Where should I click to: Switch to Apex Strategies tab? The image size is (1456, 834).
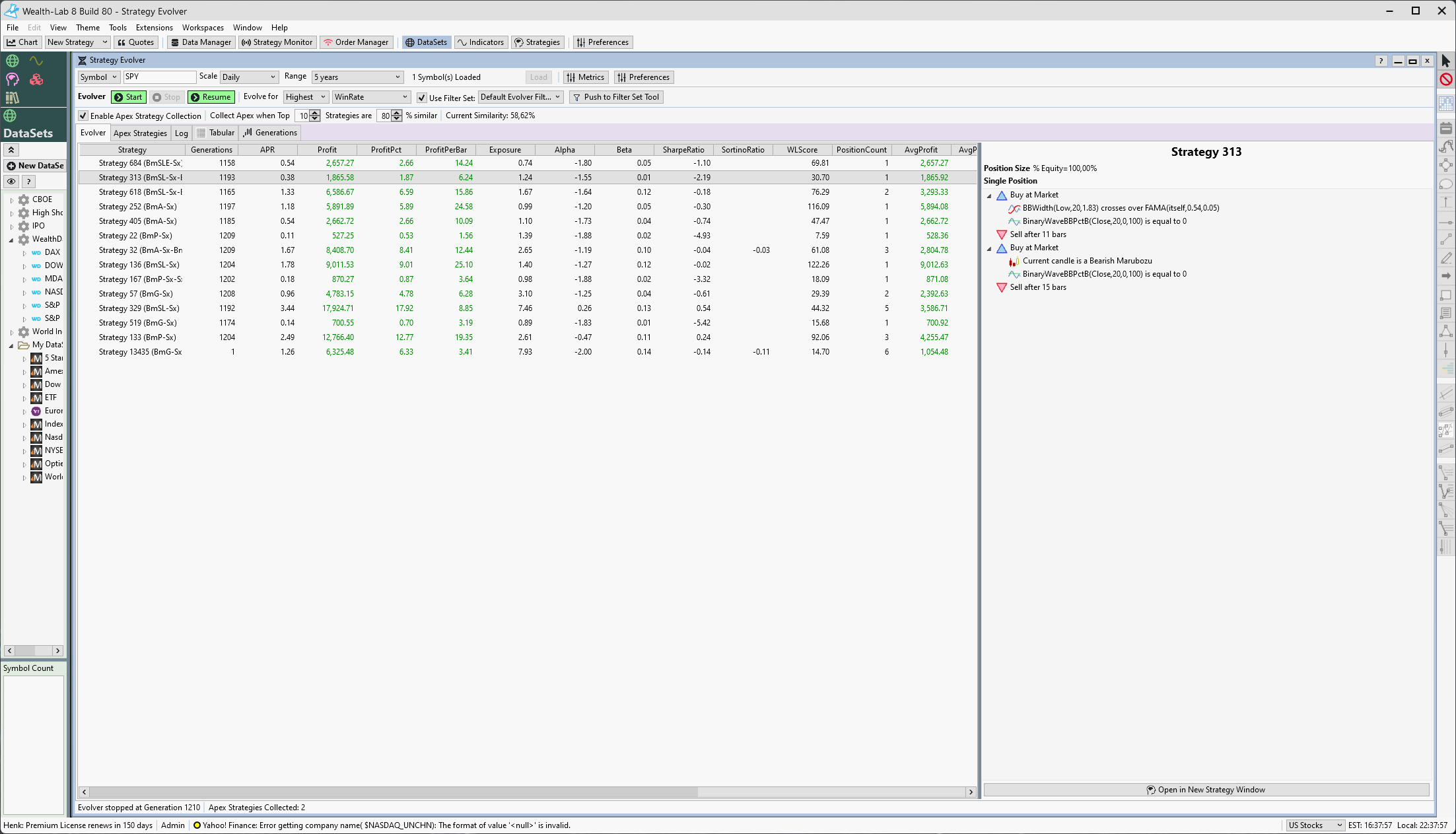pyautogui.click(x=140, y=133)
